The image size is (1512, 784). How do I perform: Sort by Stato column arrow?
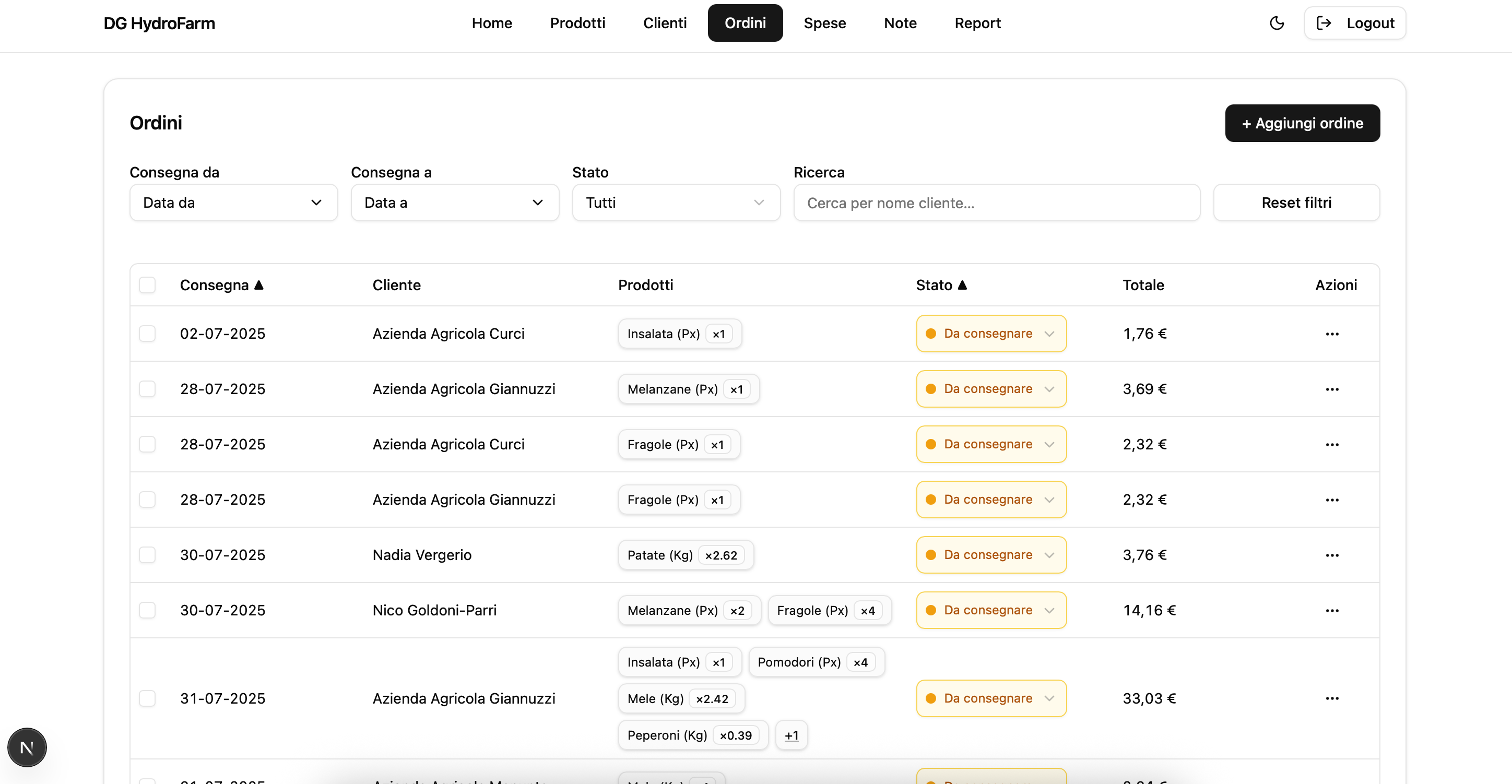[x=962, y=285]
